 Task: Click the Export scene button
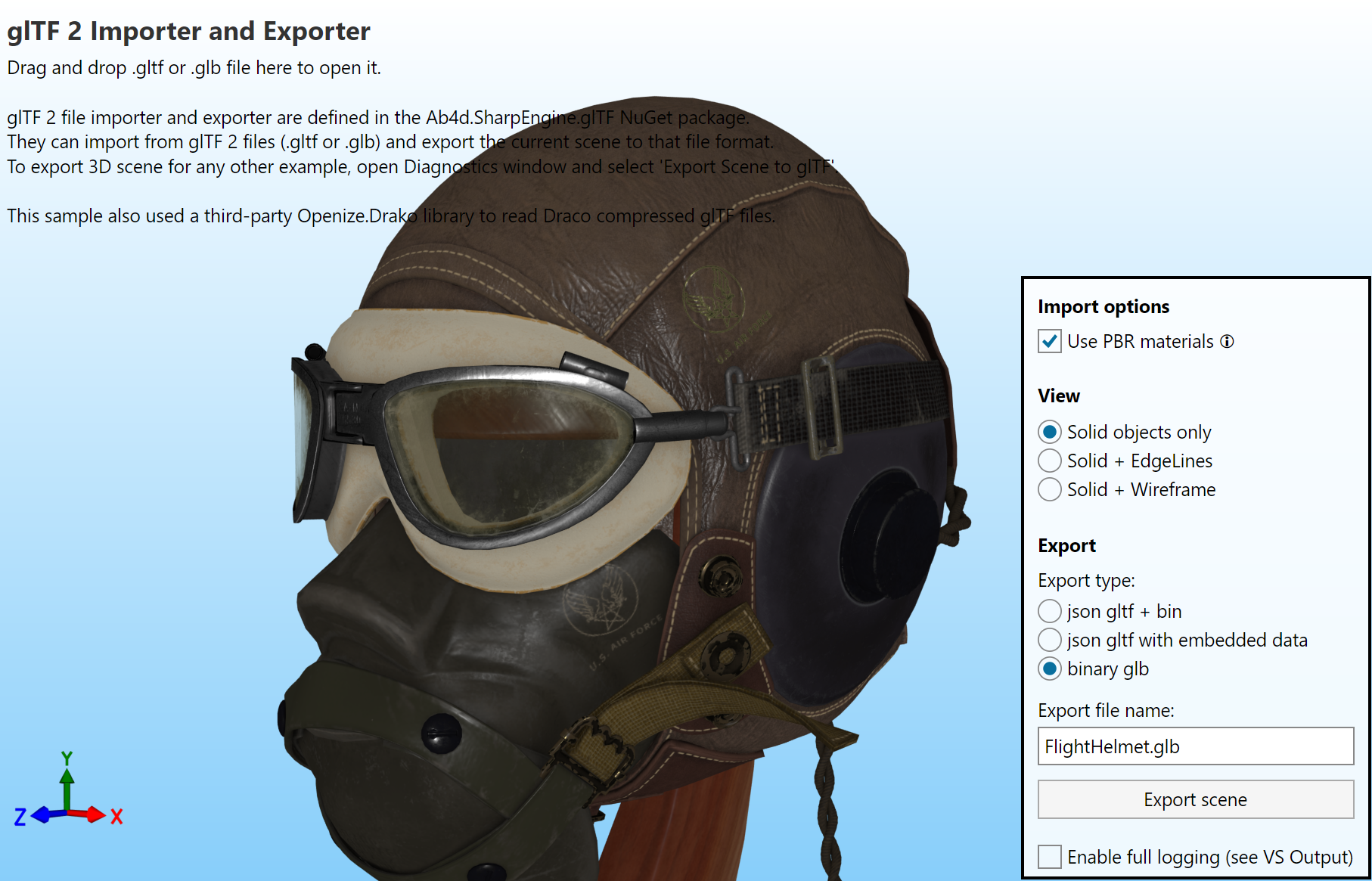(x=1195, y=799)
